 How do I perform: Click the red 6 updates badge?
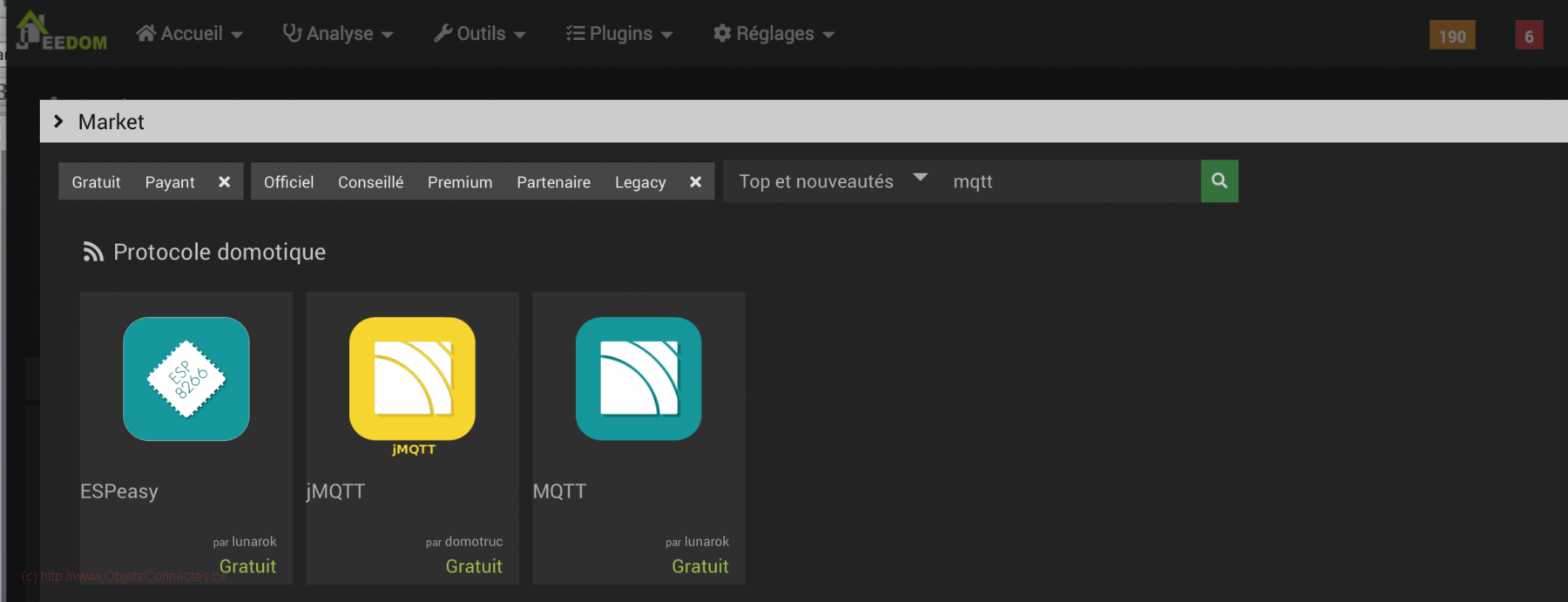(x=1529, y=36)
